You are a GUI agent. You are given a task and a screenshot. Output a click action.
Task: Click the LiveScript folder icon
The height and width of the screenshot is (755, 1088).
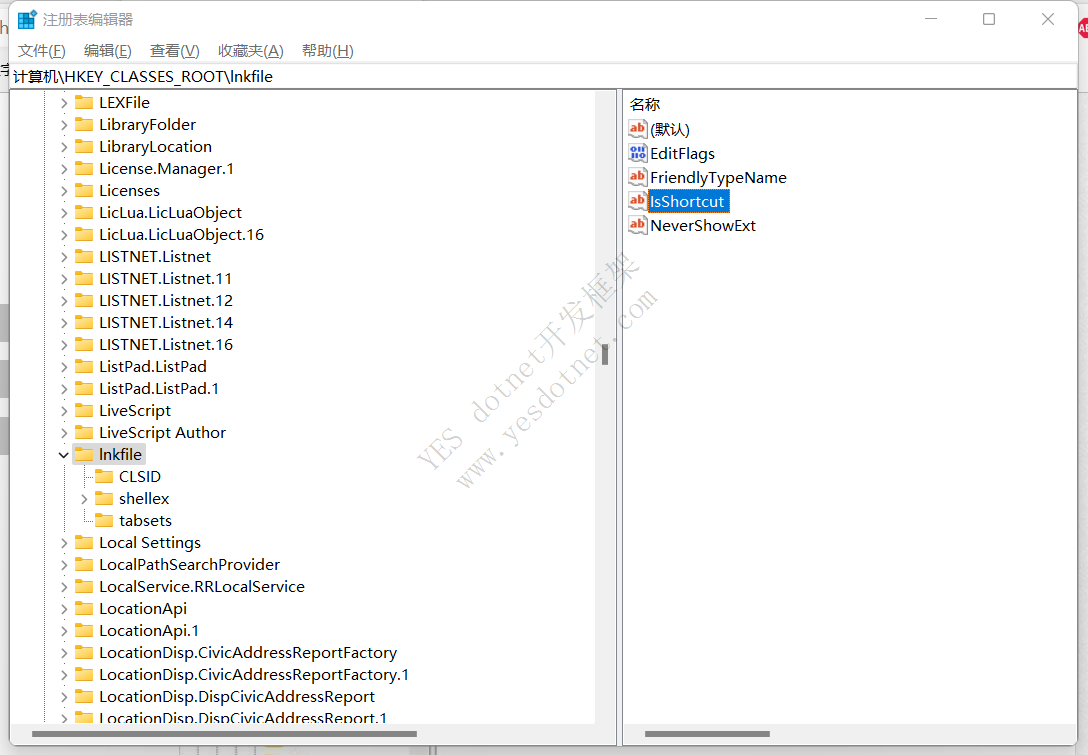tap(84, 410)
